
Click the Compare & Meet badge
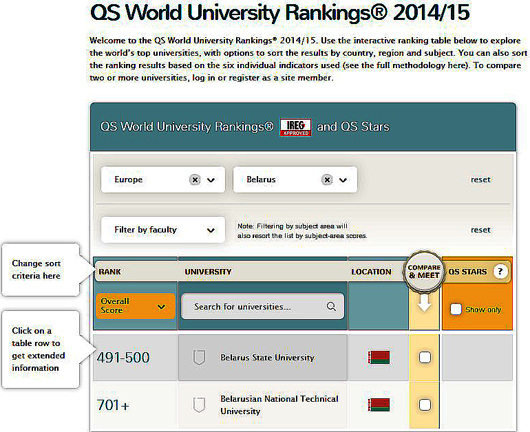pyautogui.click(x=424, y=271)
